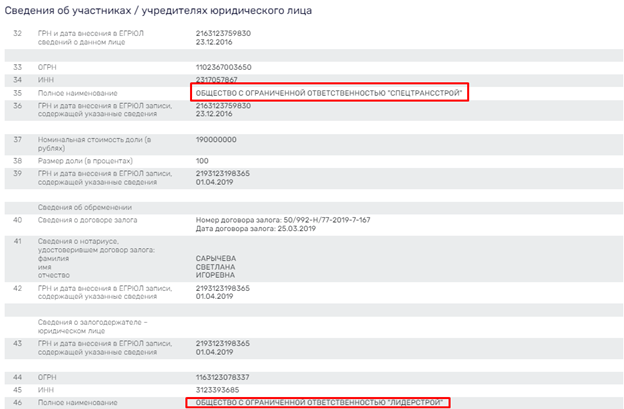Screen dimensions: 624x409
Task: Click label 'Размер доли (в процентах)'
Action: [85, 161]
